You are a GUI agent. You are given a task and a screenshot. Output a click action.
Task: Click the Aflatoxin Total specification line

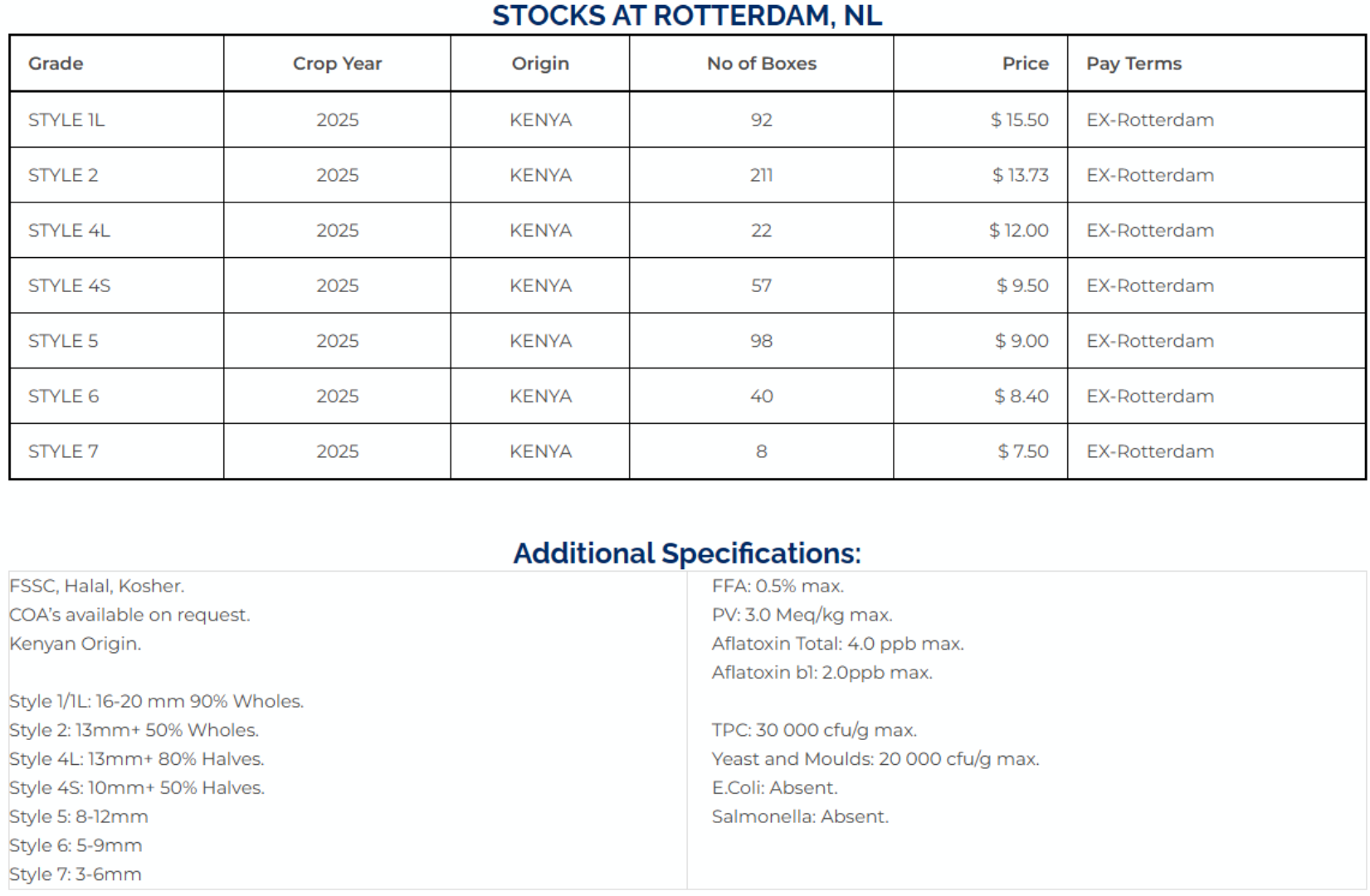tap(838, 644)
